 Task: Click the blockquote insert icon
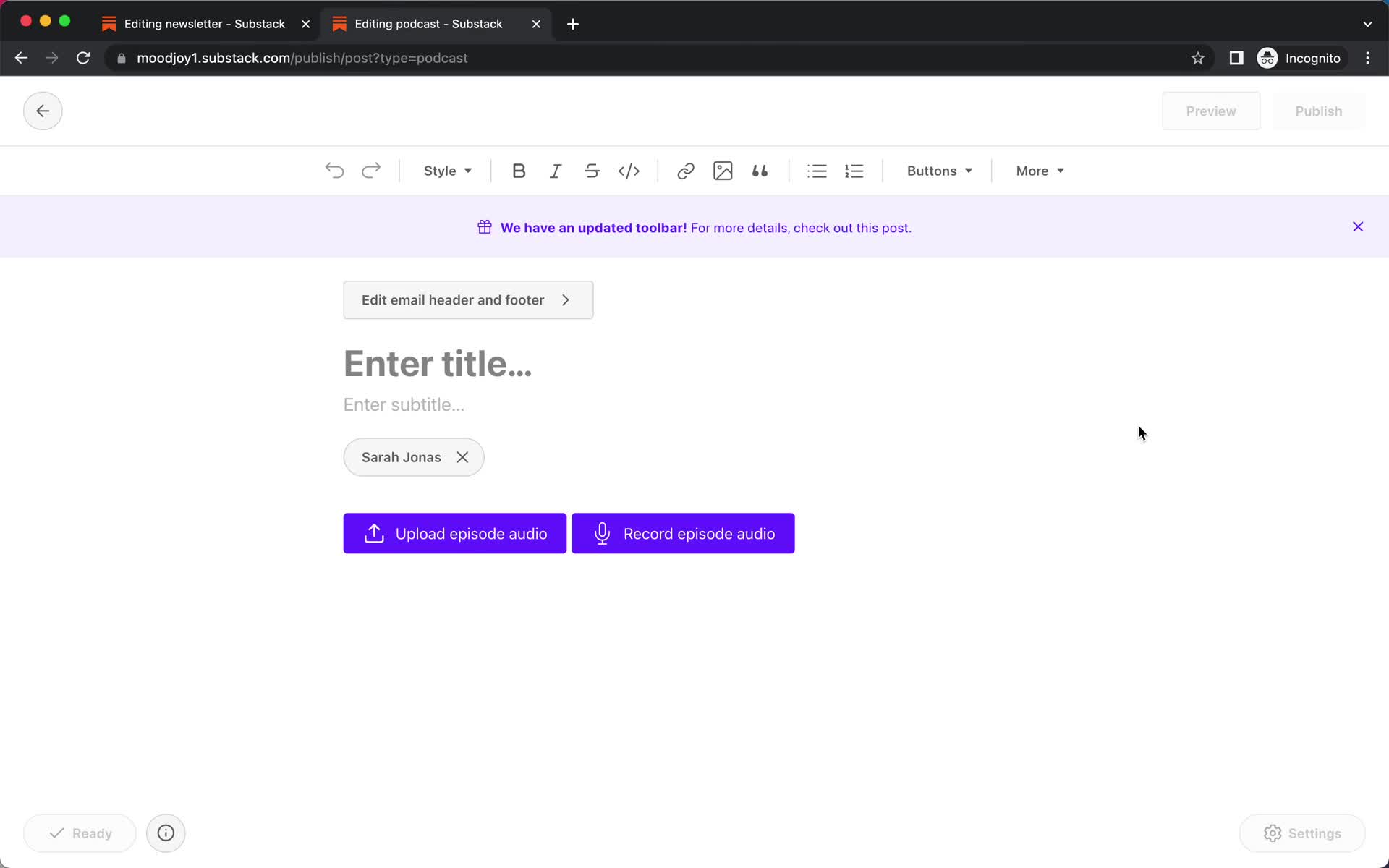(759, 171)
